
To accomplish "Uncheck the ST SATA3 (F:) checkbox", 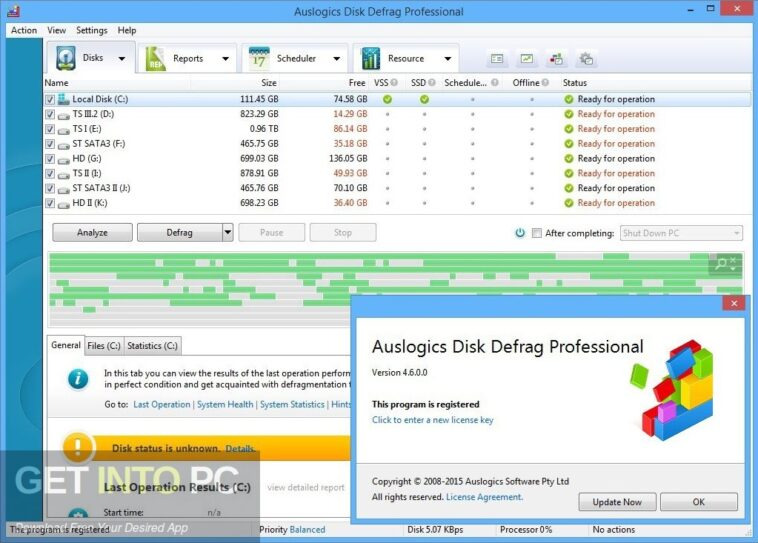I will click(x=50, y=144).
